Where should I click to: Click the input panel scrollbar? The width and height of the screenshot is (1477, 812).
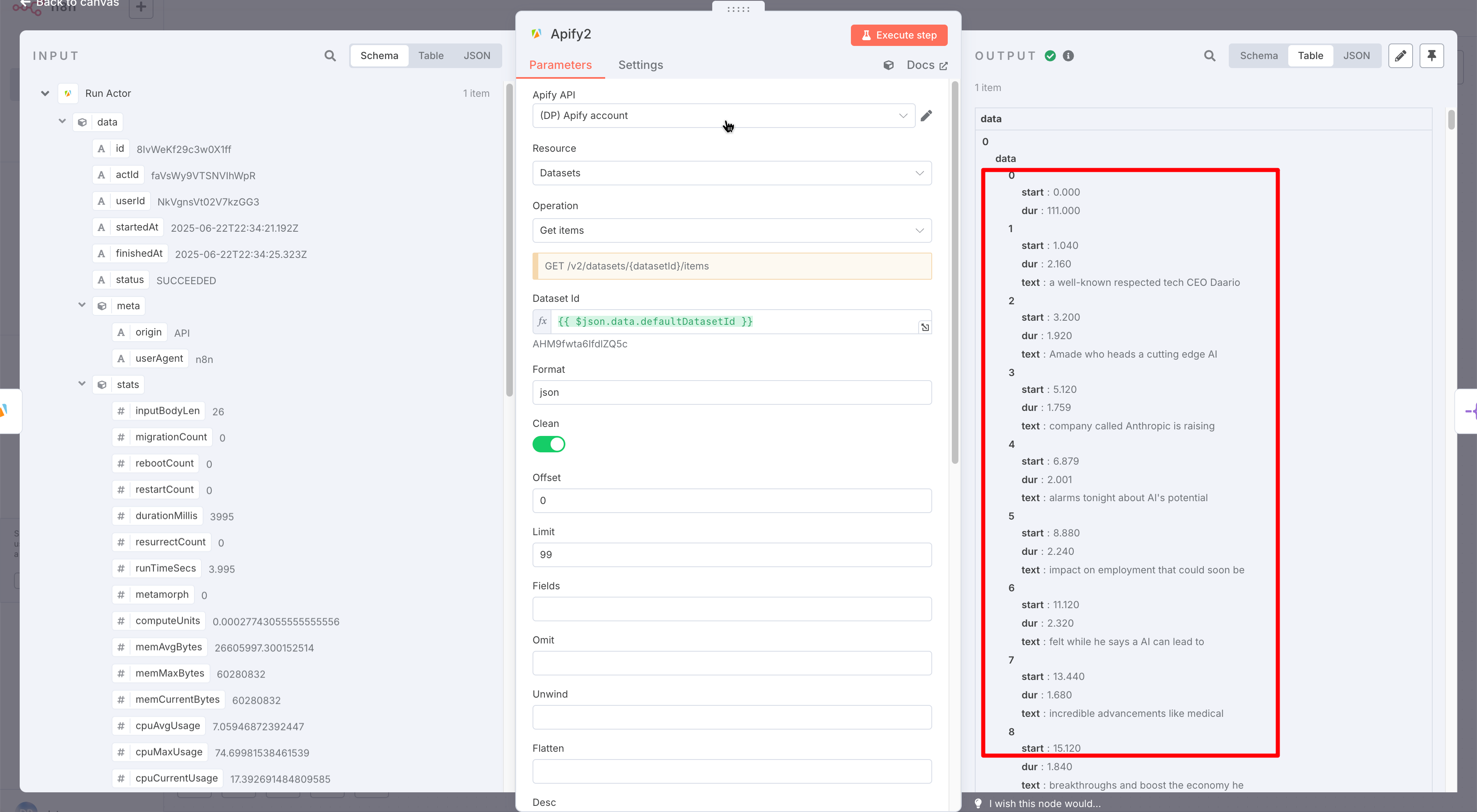click(509, 240)
